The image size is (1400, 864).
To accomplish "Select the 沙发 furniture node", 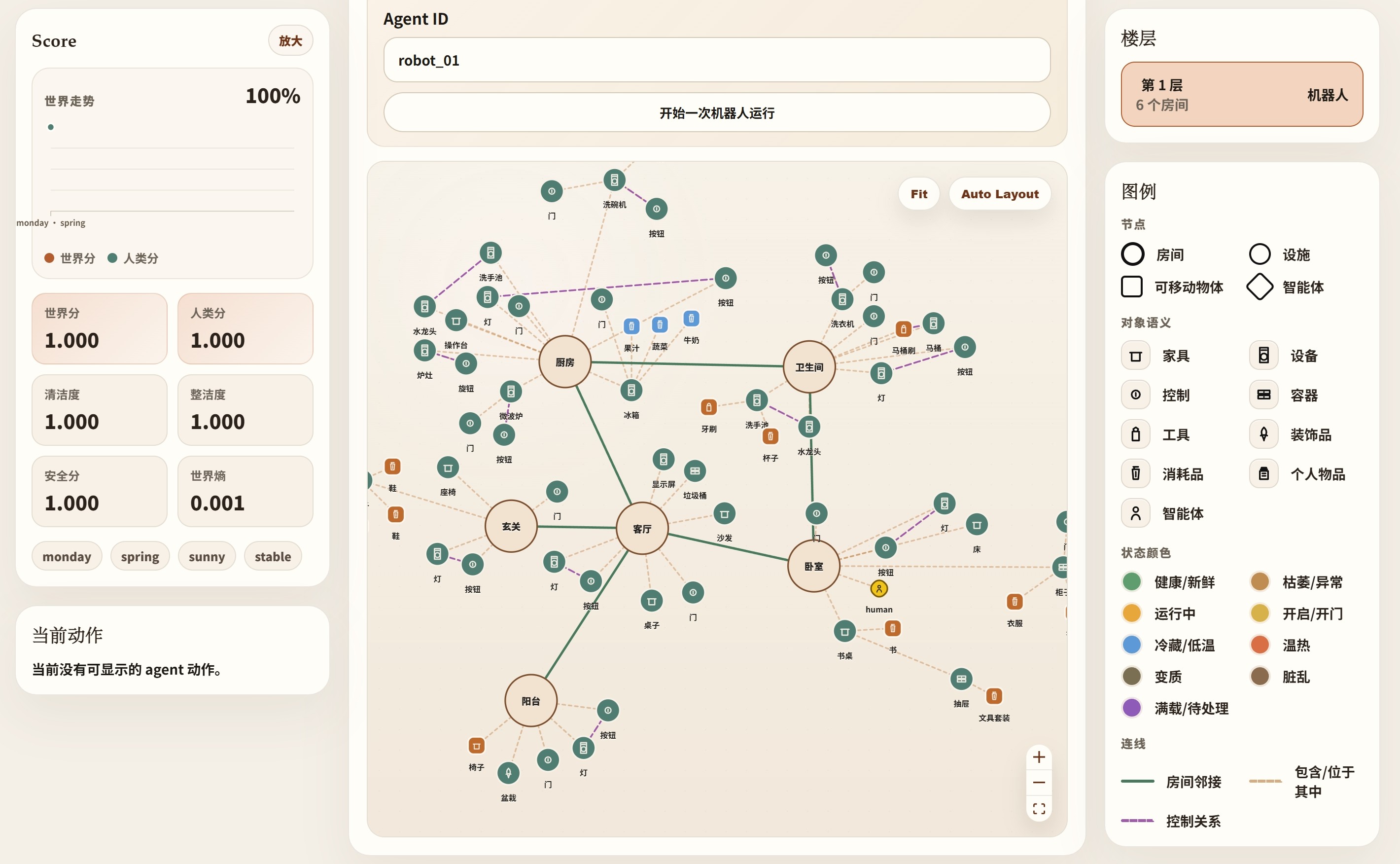I will point(724,514).
